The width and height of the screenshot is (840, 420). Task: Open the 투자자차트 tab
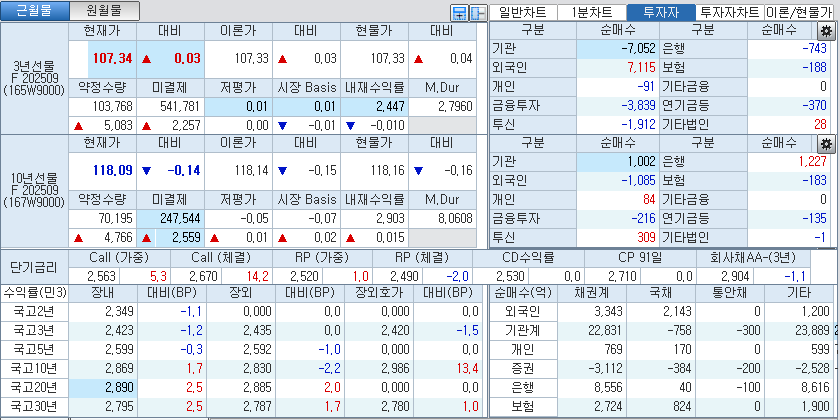point(730,12)
